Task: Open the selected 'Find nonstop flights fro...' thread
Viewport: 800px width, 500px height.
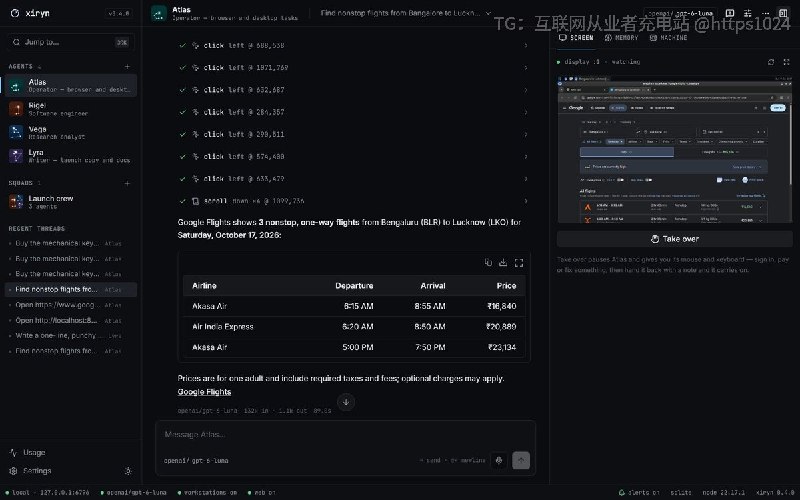Action: (70, 289)
